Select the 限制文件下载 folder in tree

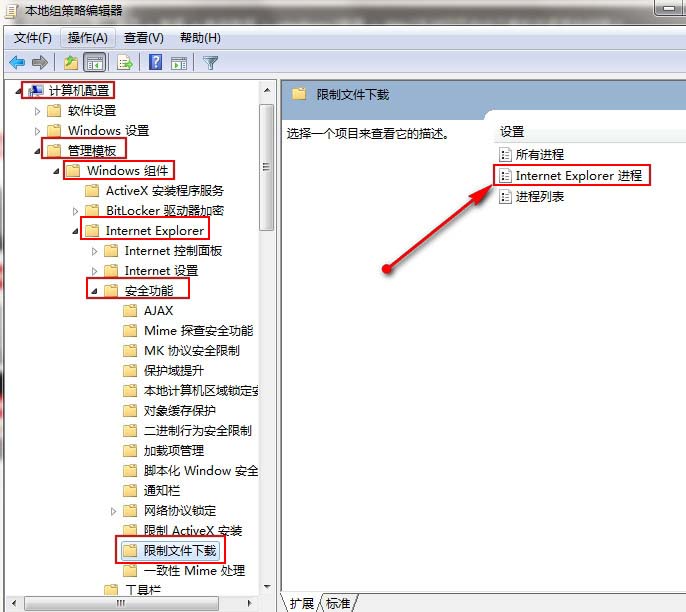point(180,551)
